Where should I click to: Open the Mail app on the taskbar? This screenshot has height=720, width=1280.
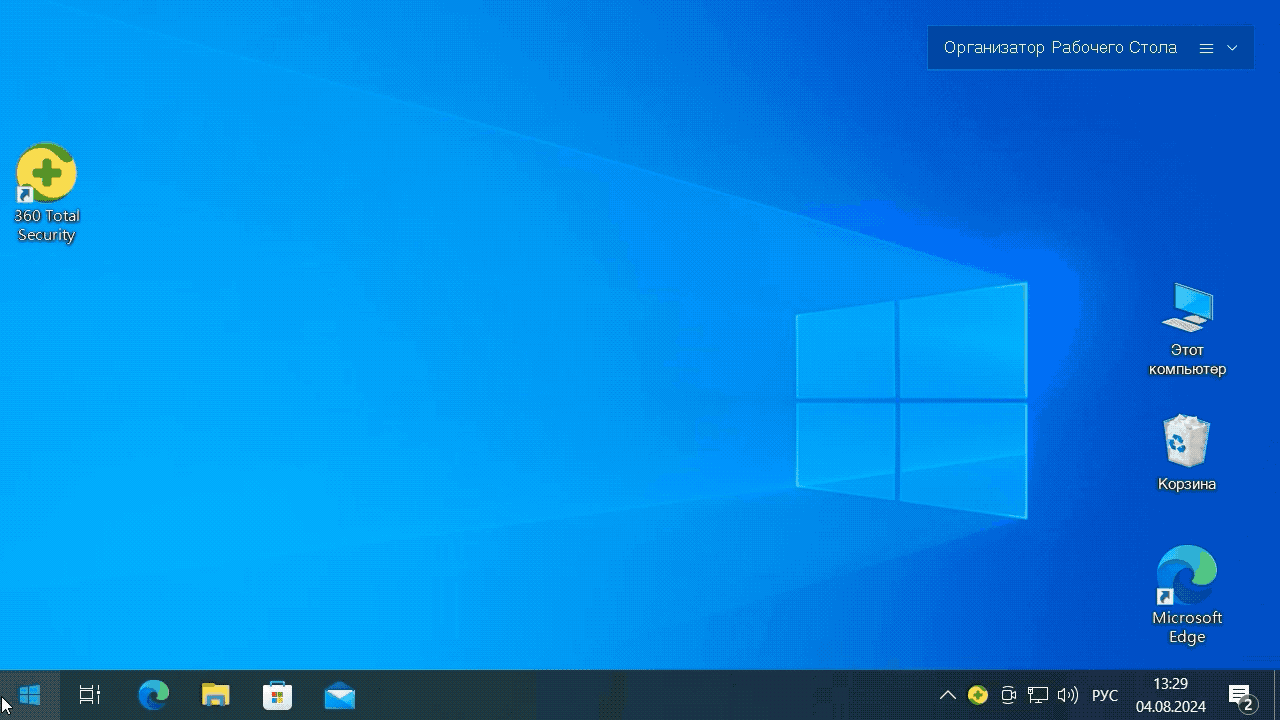tap(340, 695)
